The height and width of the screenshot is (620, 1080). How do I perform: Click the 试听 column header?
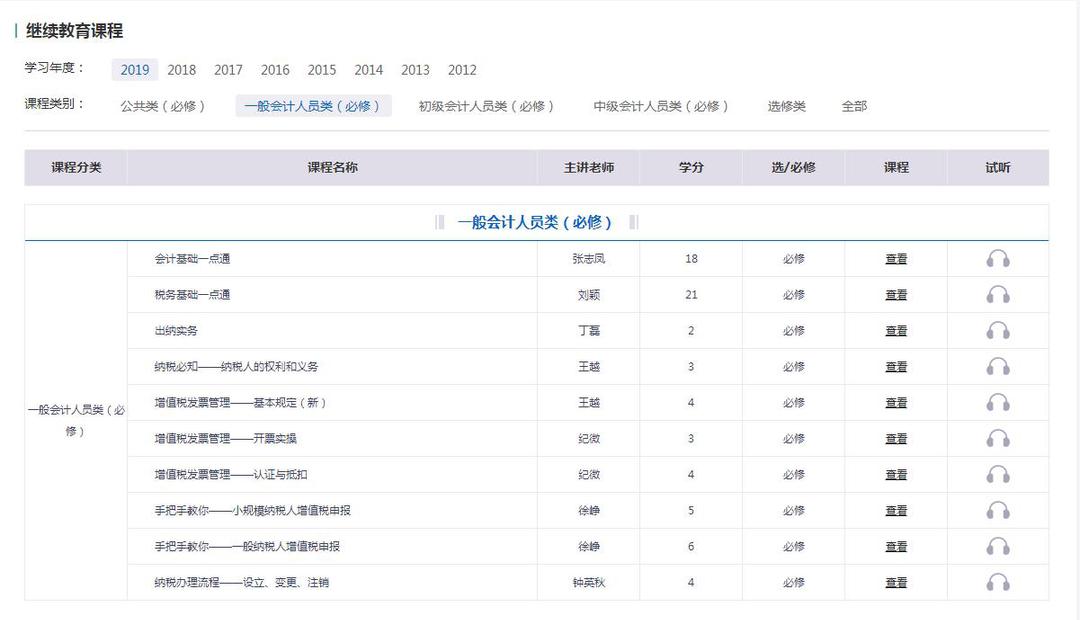[x=998, y=167]
